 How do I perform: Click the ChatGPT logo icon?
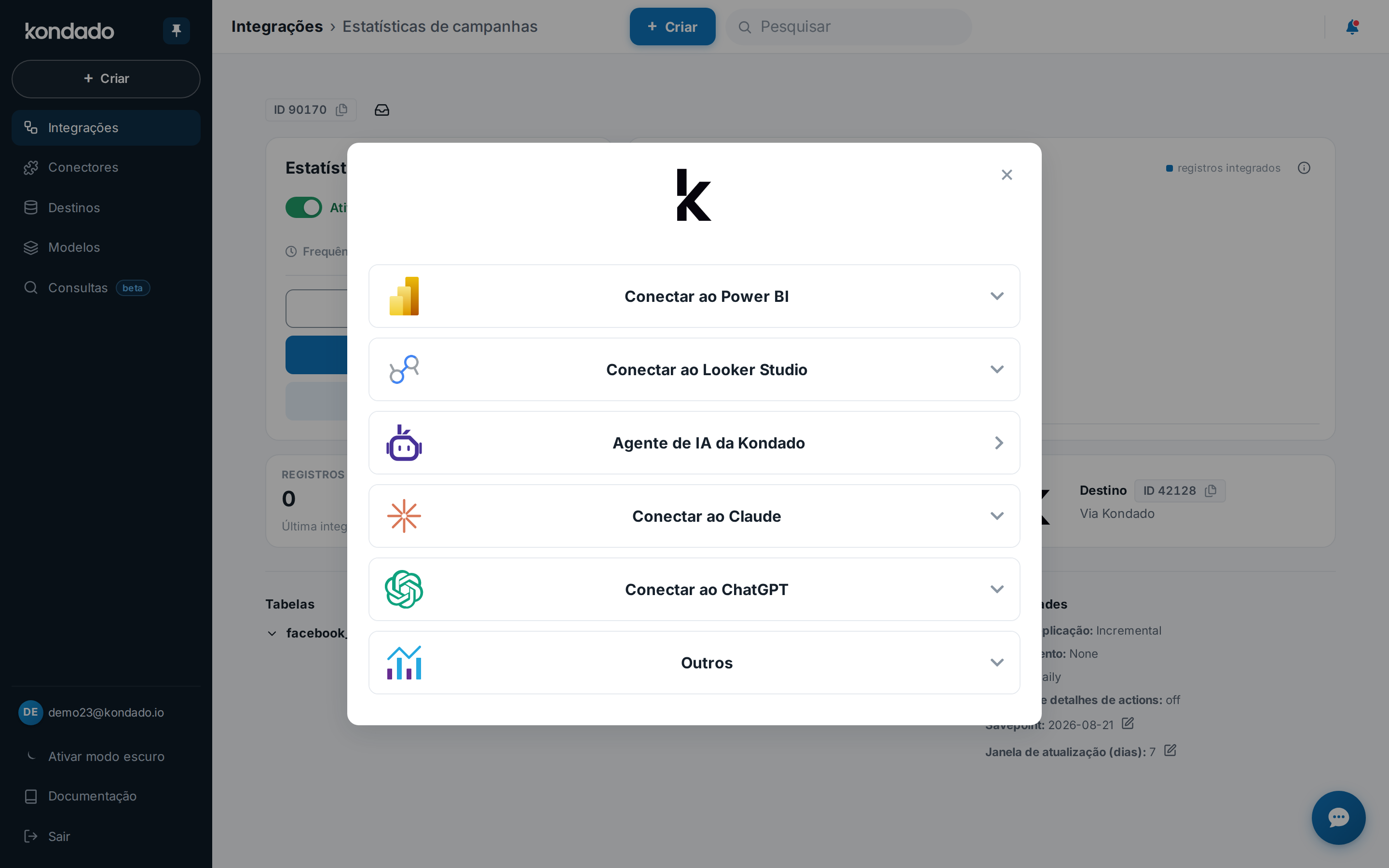click(x=404, y=589)
